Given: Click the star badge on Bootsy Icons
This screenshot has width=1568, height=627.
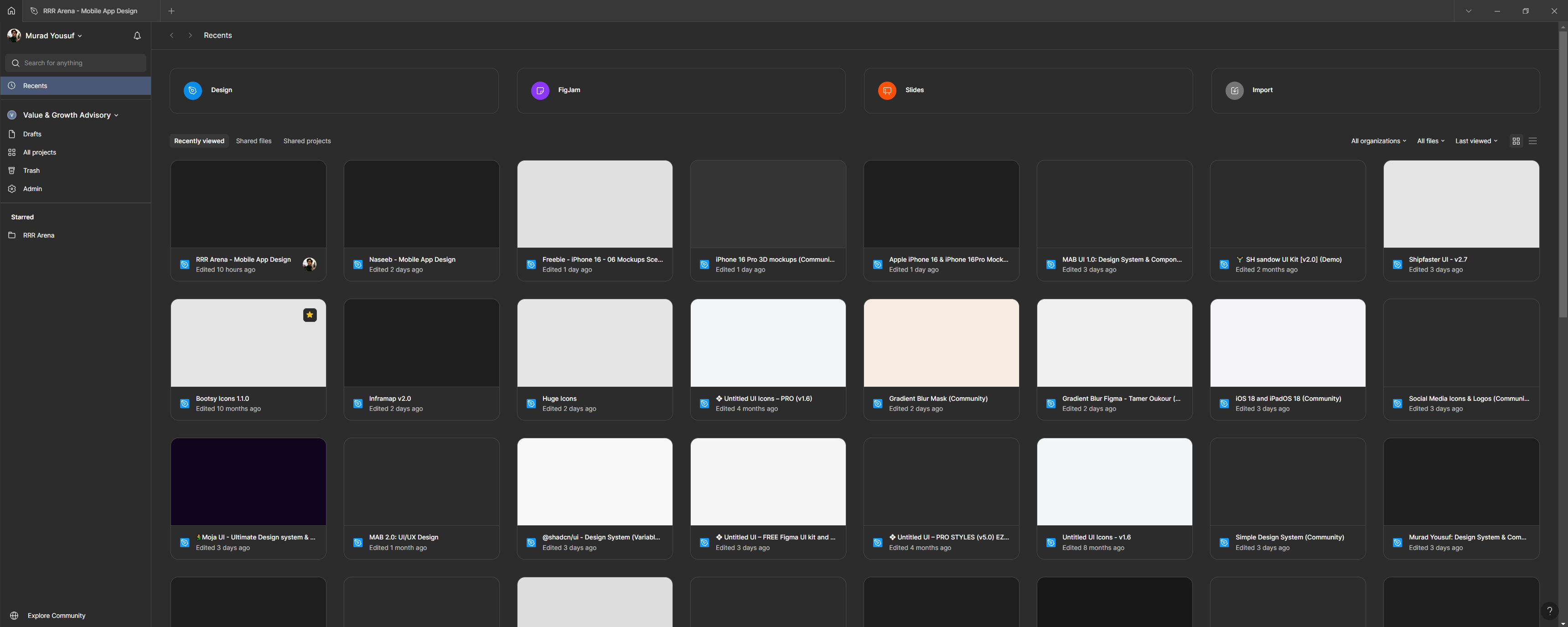Looking at the screenshot, I should pyautogui.click(x=310, y=315).
